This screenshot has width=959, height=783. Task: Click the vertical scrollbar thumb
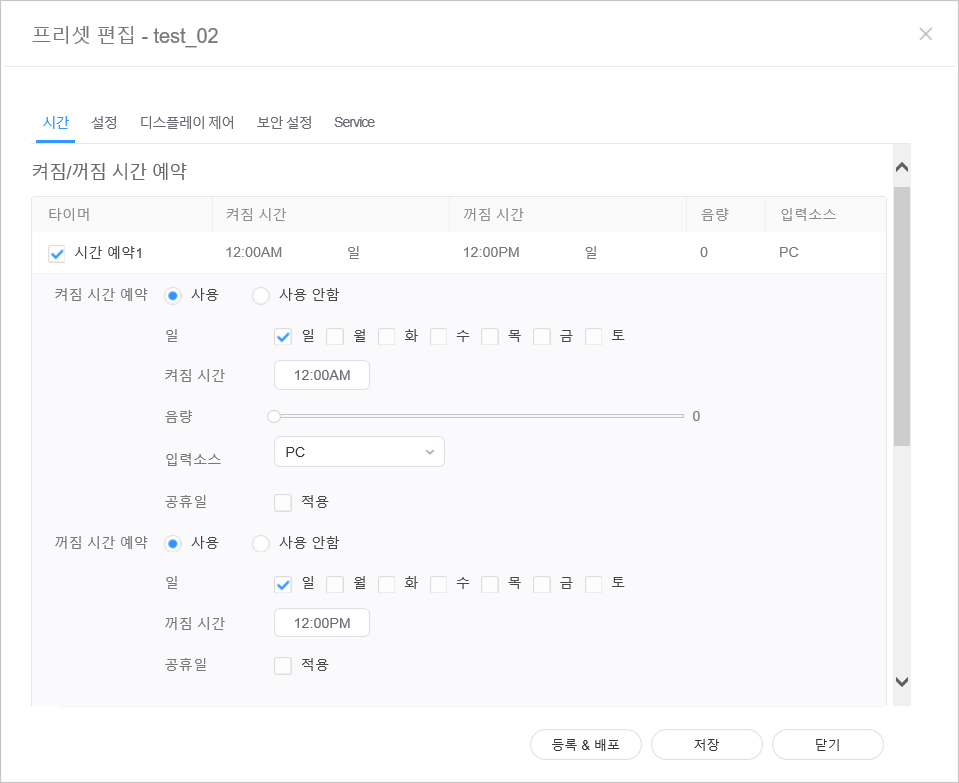[902, 315]
